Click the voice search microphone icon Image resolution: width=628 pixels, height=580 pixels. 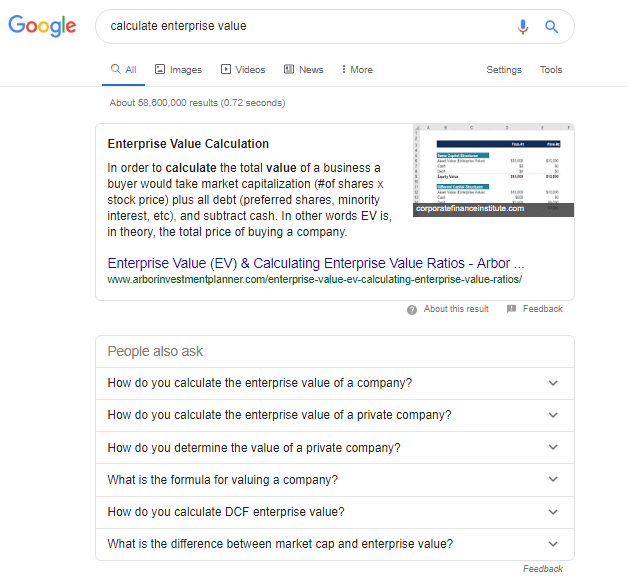click(522, 27)
